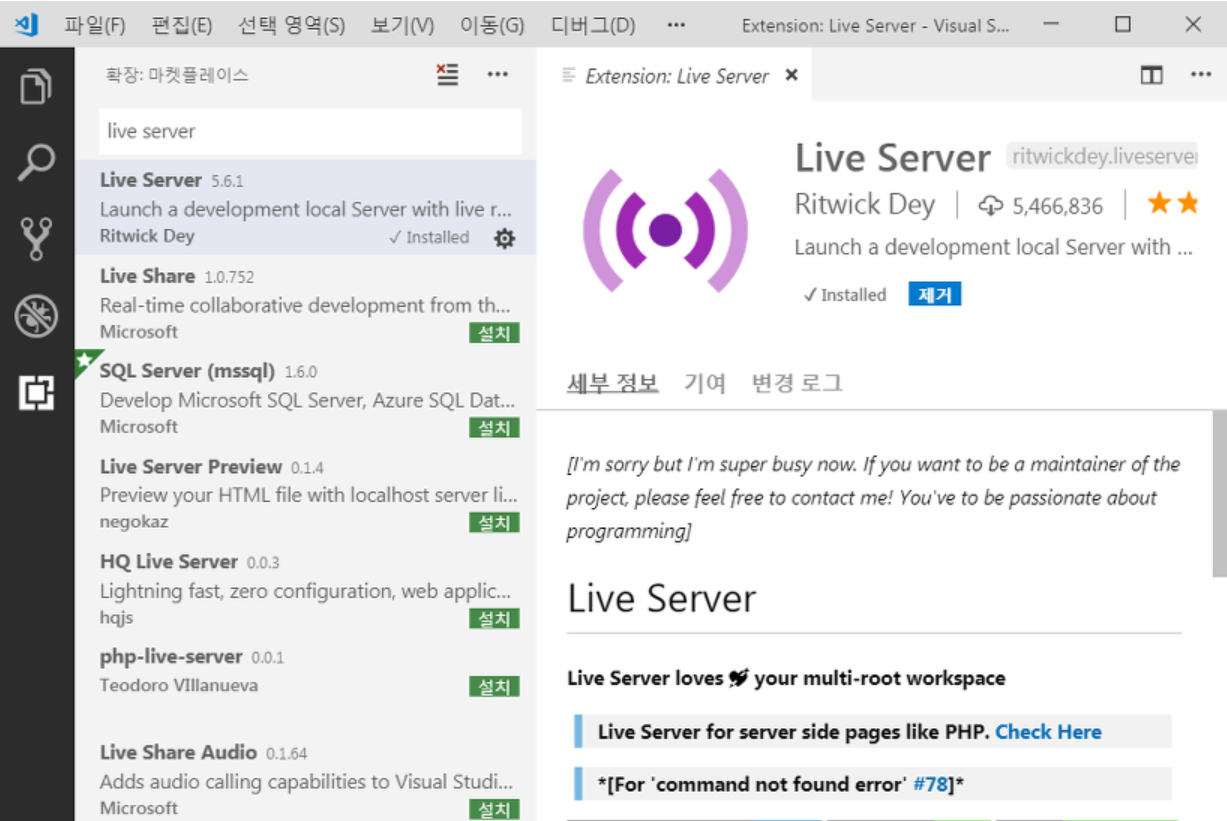Open the Extensions view in the activity bar
1227x821 pixels.
pos(36,394)
